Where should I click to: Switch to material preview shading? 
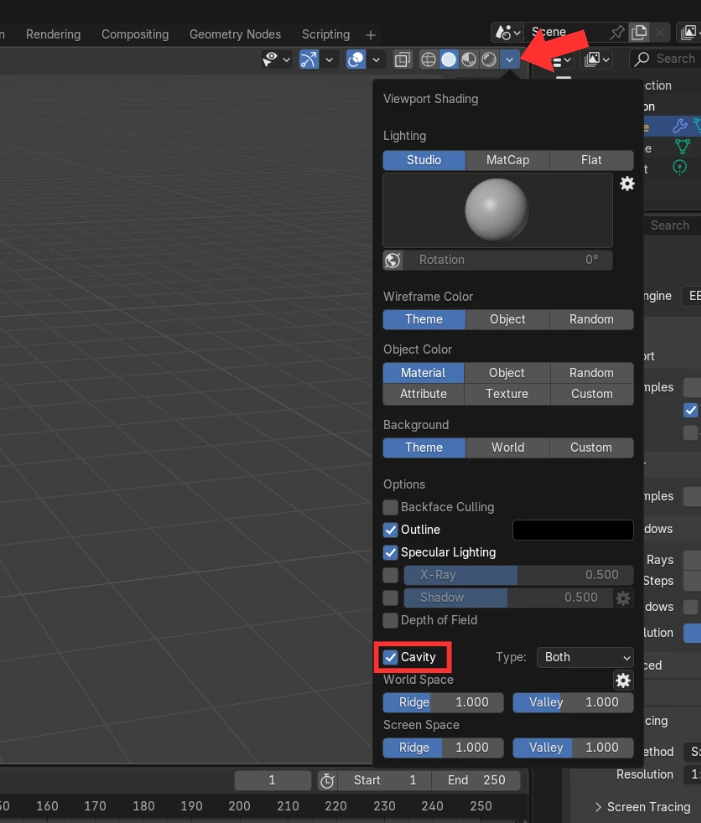469,59
